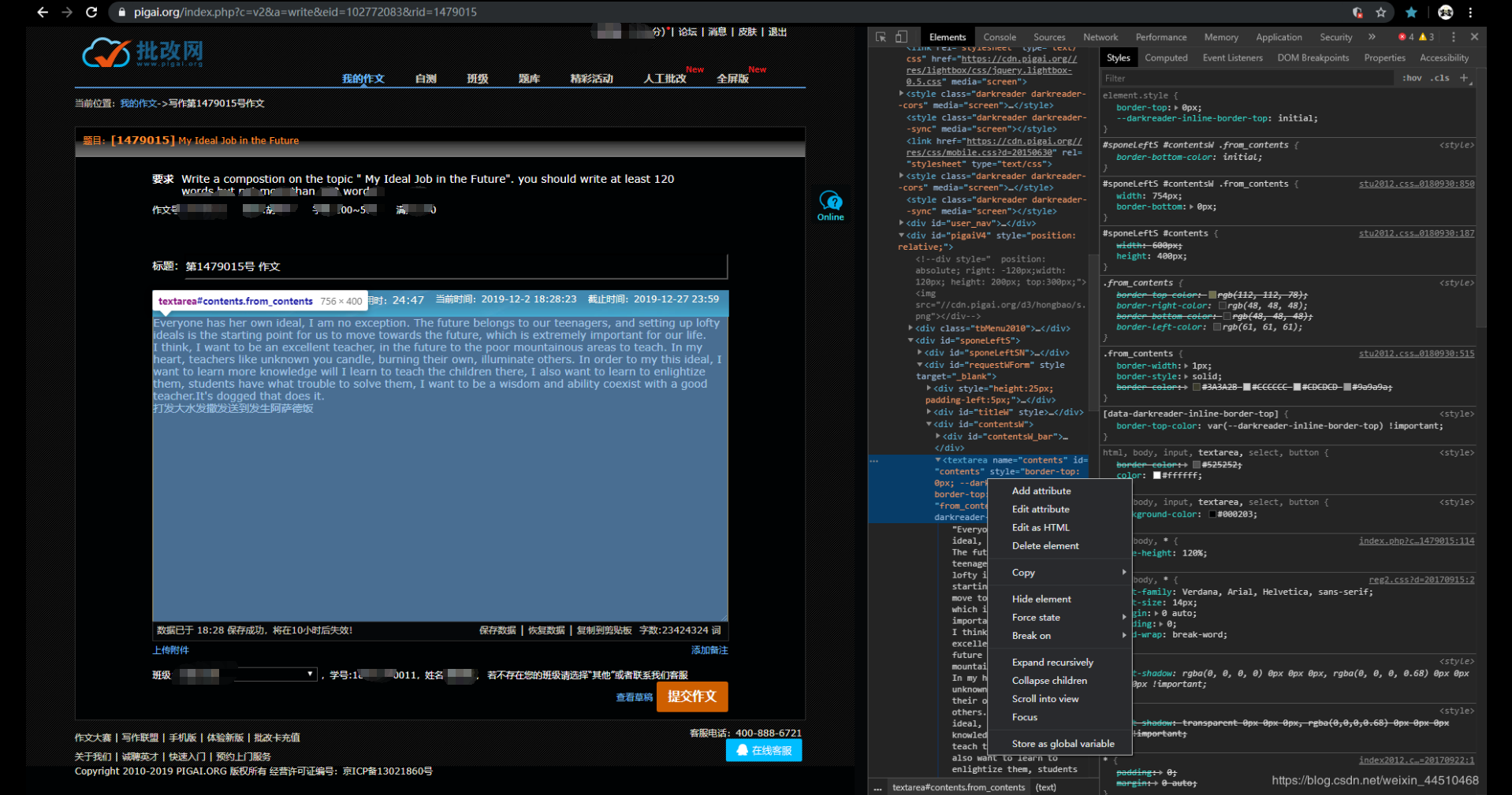
Task: Expand border-top shorthand in element.style
Action: point(1177,107)
